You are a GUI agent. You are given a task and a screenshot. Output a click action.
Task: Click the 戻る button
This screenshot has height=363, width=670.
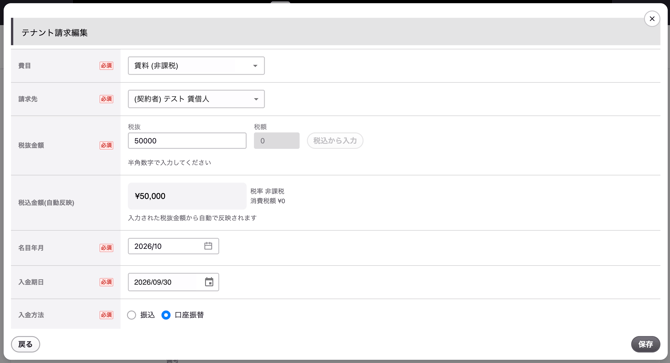pos(25,344)
